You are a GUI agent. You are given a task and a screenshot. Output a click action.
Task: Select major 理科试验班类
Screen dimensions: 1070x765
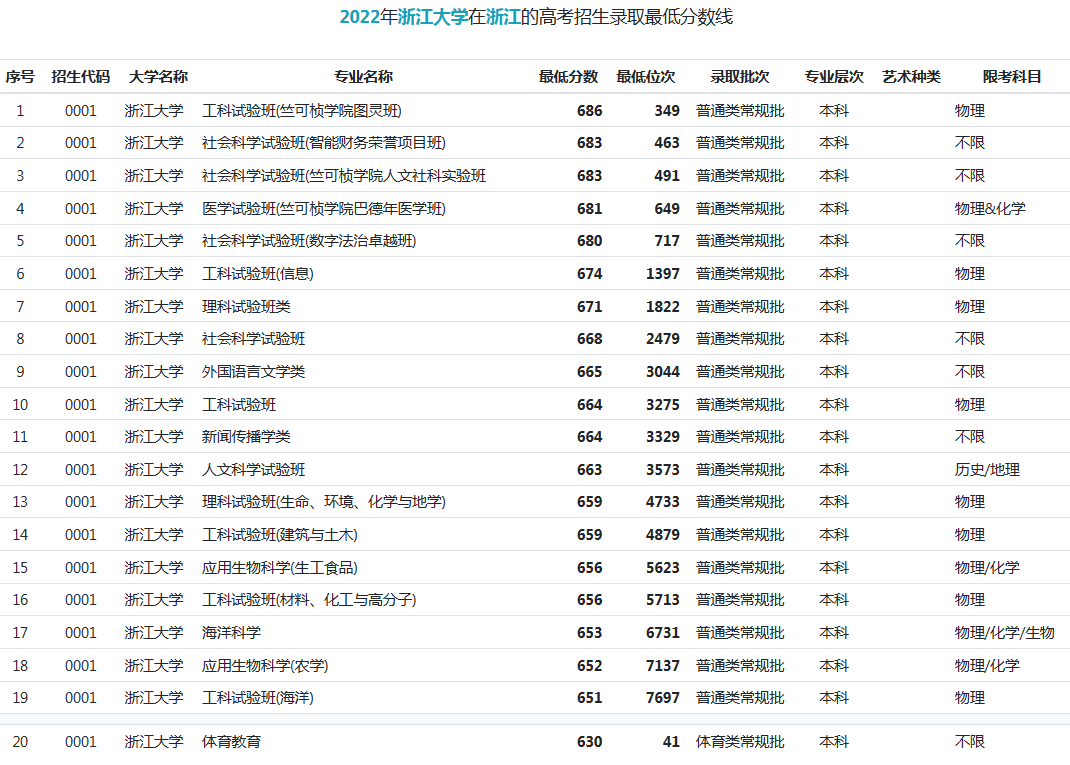[246, 306]
